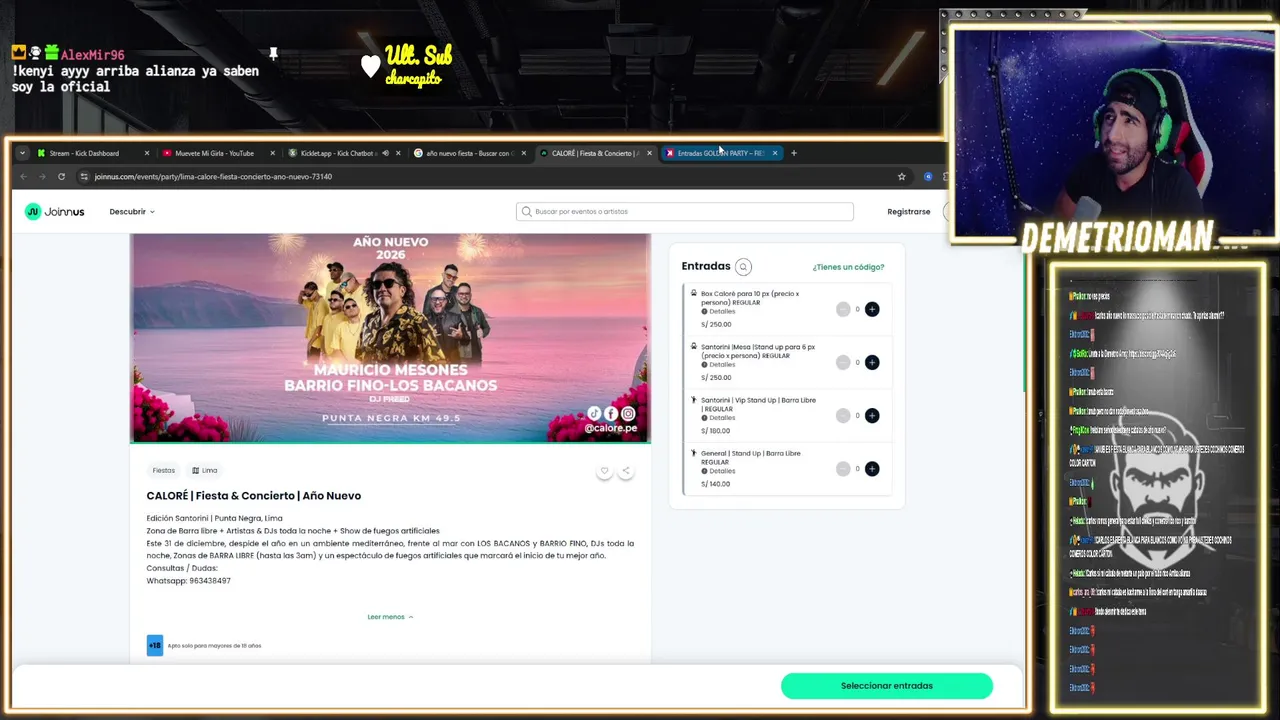Click the browser address bar URL
The width and height of the screenshot is (1280, 720).
point(213,177)
